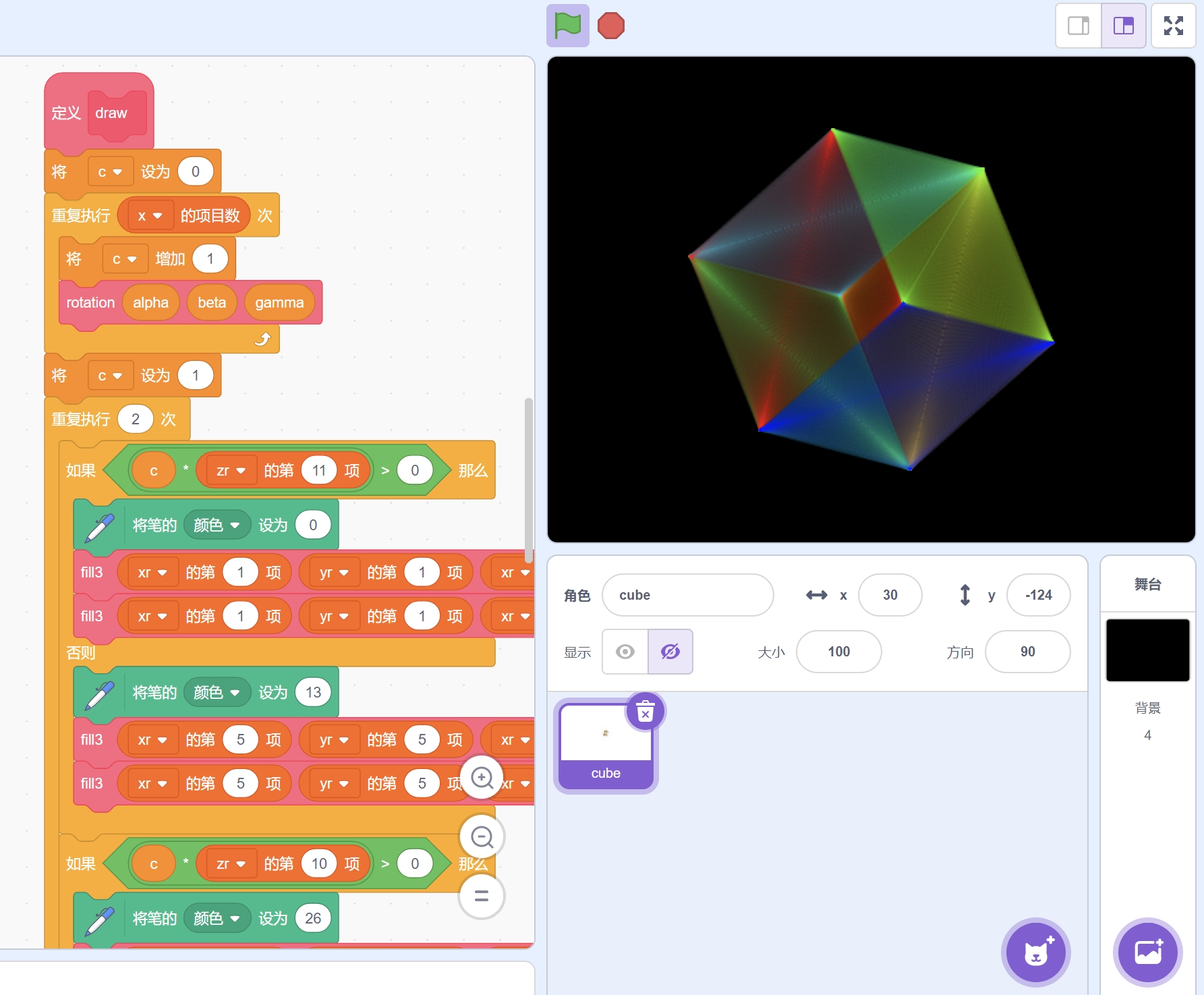Delete the cube sprite

[645, 712]
